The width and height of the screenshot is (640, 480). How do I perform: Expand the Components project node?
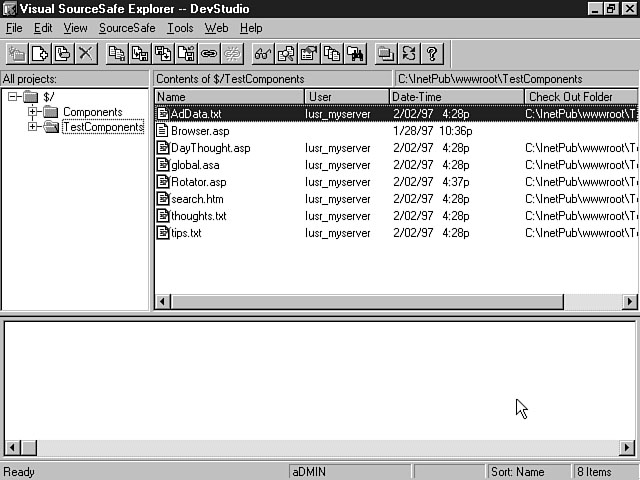[33, 112]
